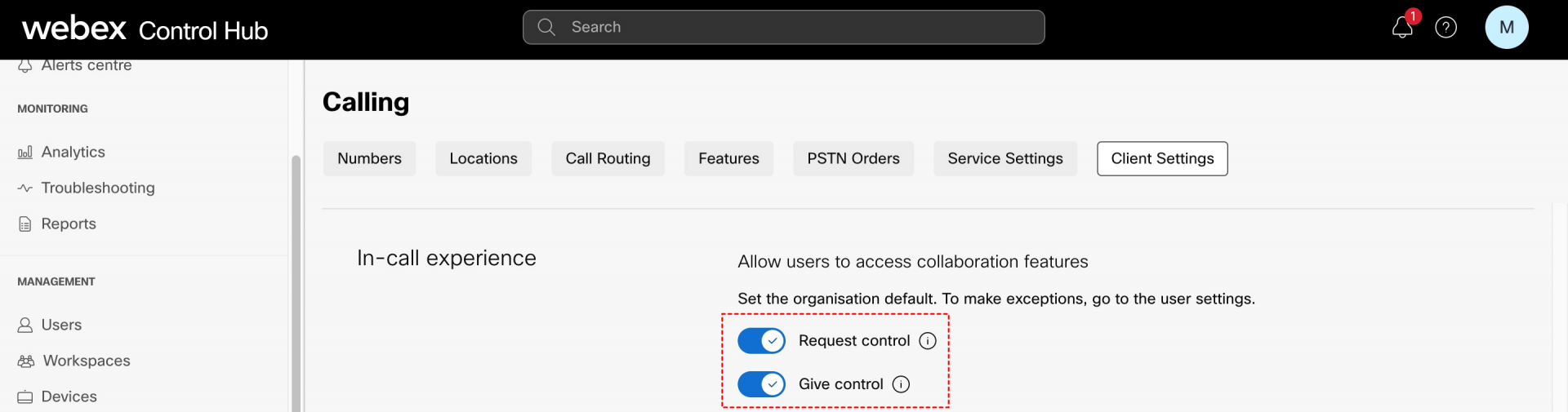Open Devices in the sidebar
The height and width of the screenshot is (412, 1568).
point(69,396)
